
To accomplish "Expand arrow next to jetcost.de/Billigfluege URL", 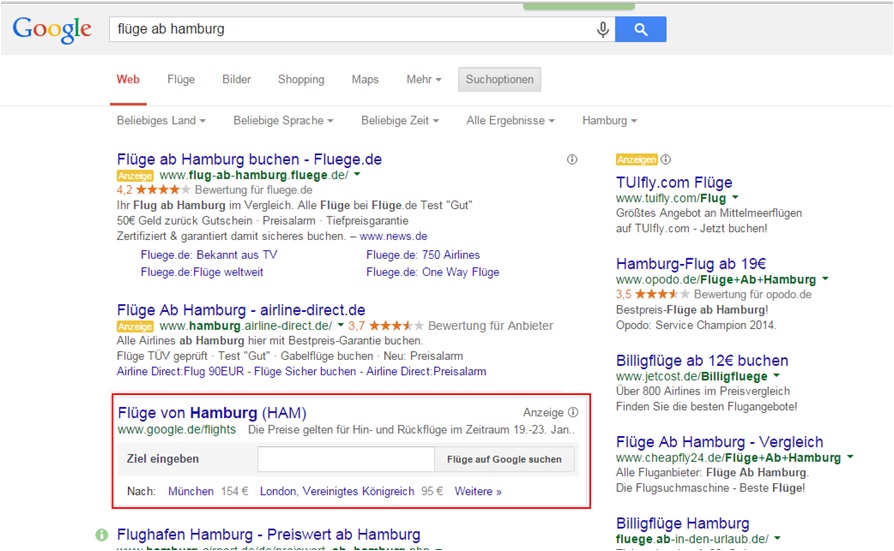I will (777, 376).
